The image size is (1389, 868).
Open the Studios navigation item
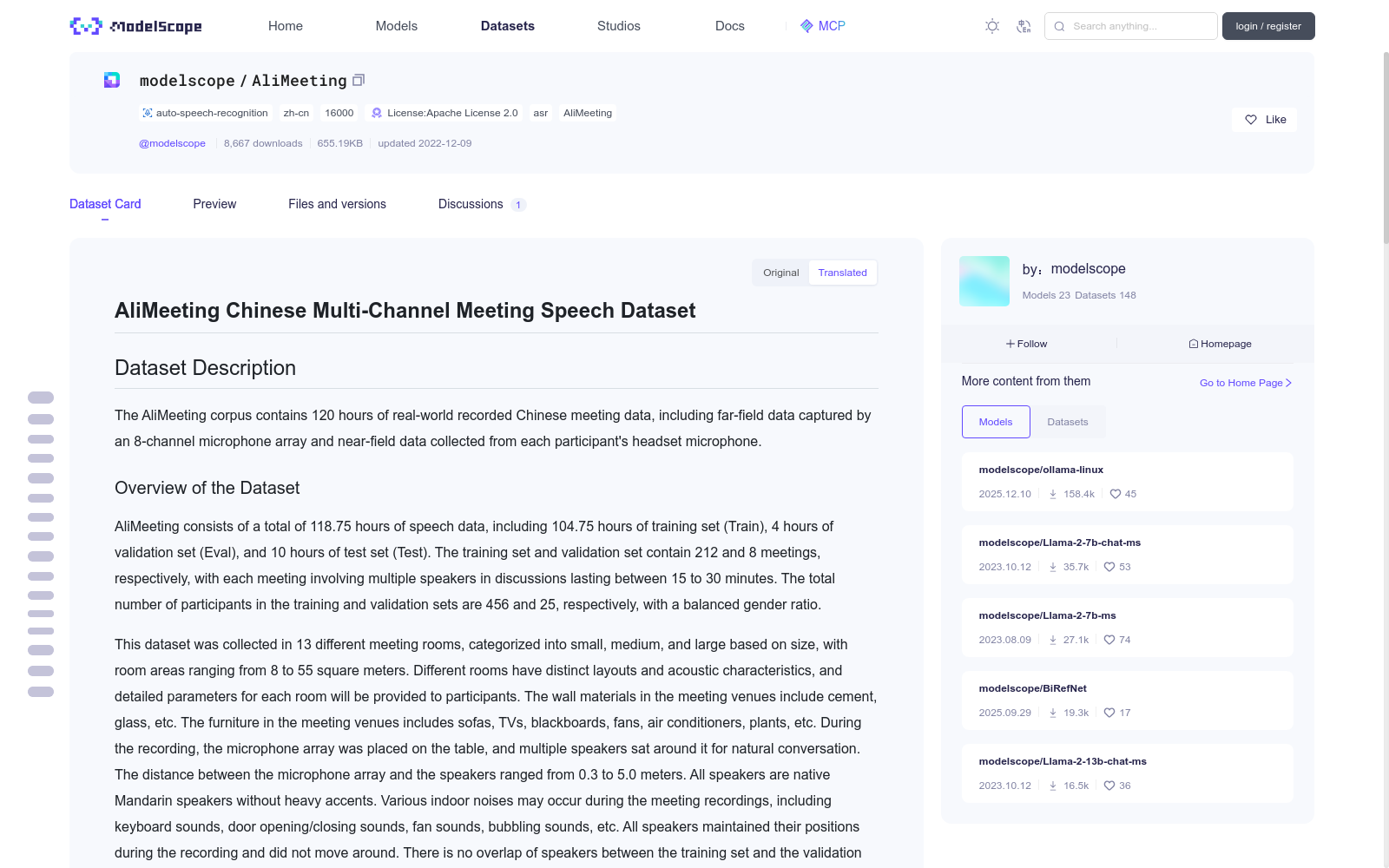coord(619,26)
